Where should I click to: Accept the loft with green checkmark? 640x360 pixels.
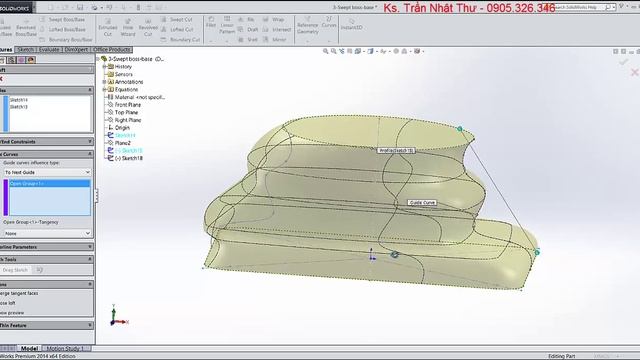[623, 62]
